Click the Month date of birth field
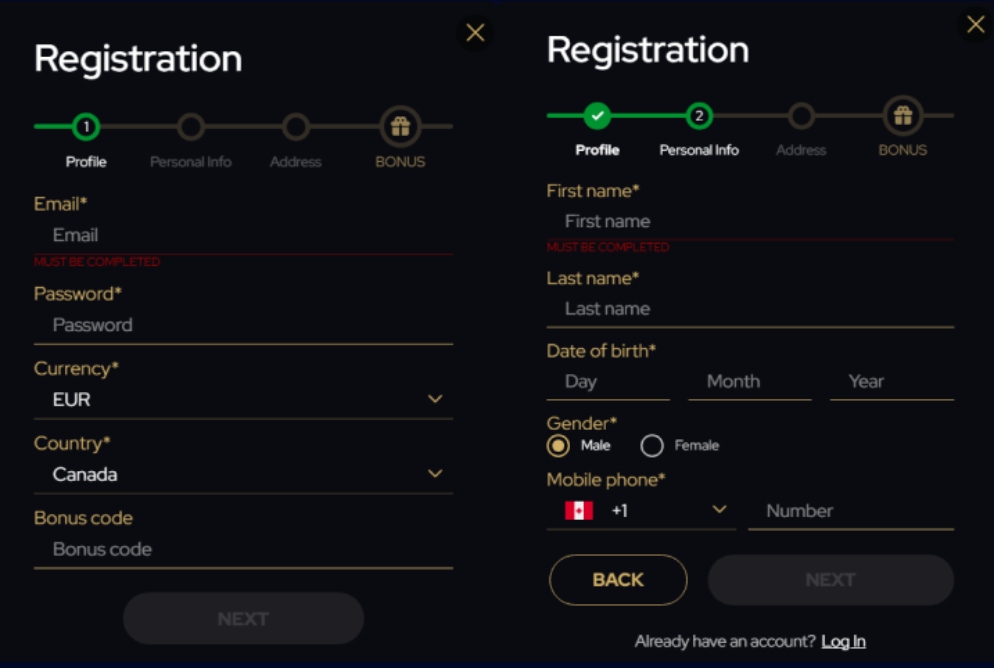 [750, 382]
